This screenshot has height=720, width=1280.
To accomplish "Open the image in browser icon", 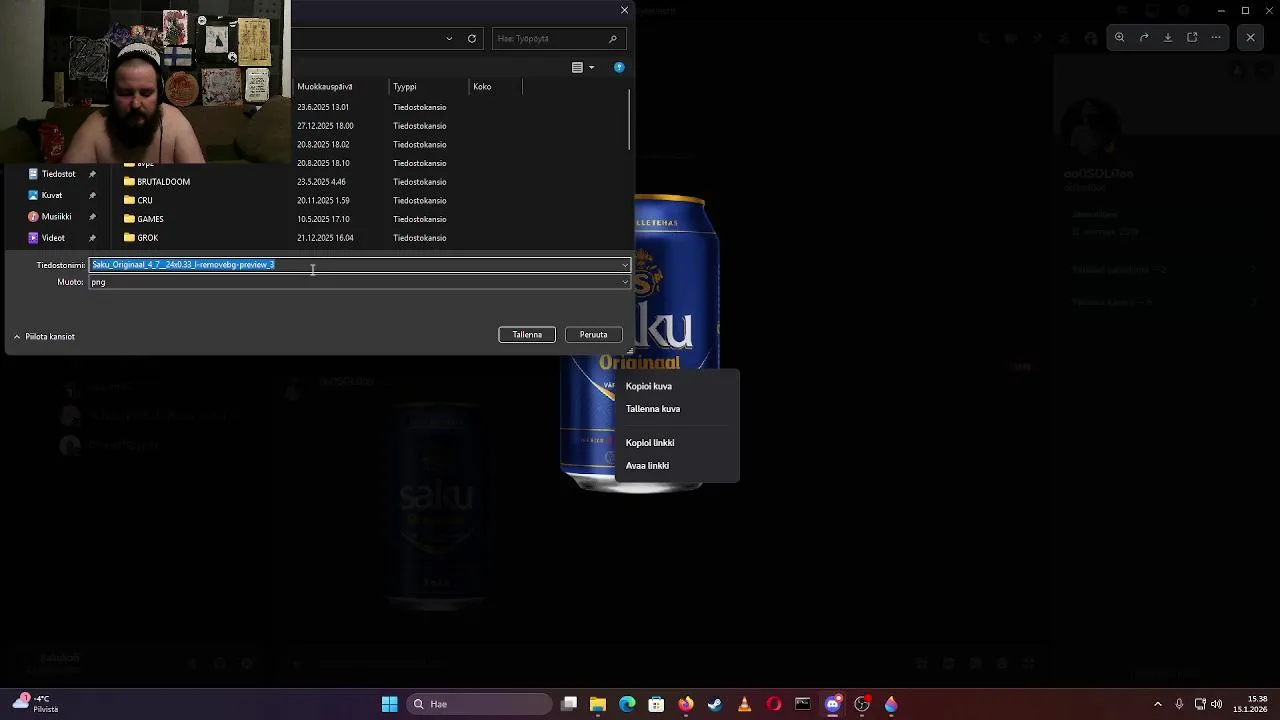I will [x=1192, y=38].
